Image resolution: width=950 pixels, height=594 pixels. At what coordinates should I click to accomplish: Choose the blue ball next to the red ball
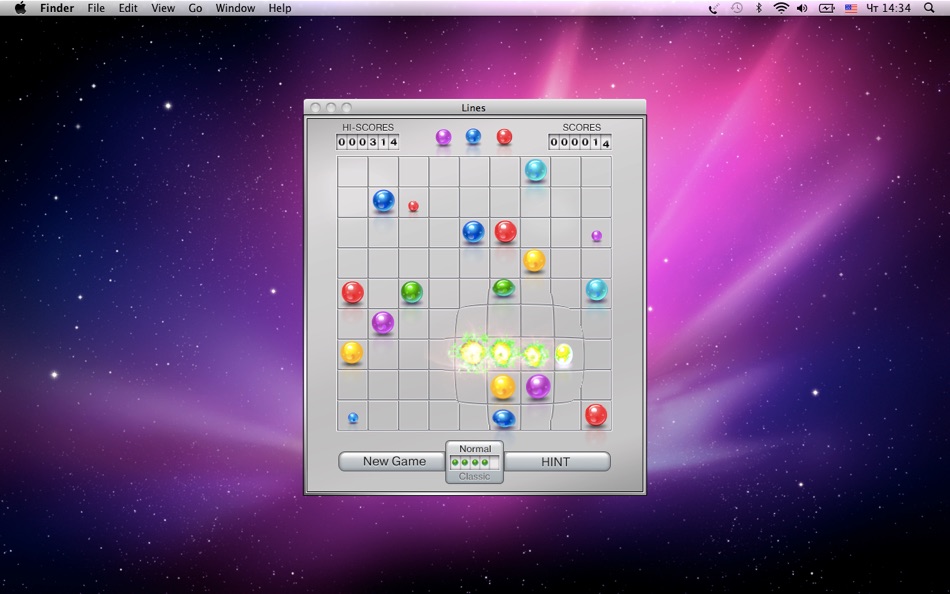(x=473, y=232)
